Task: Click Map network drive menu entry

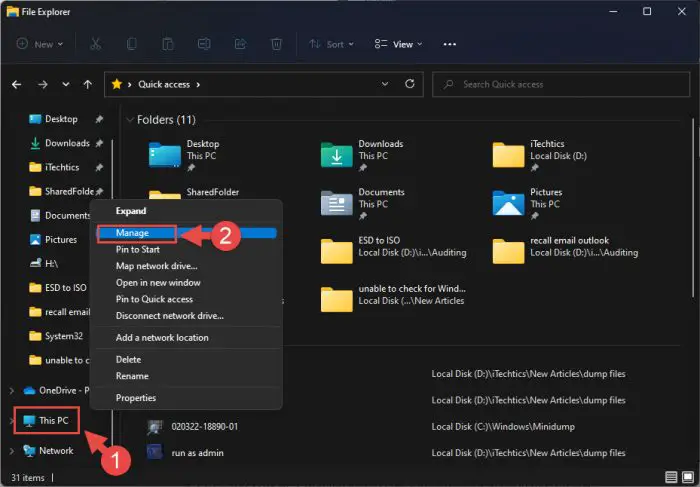Action: [x=156, y=266]
